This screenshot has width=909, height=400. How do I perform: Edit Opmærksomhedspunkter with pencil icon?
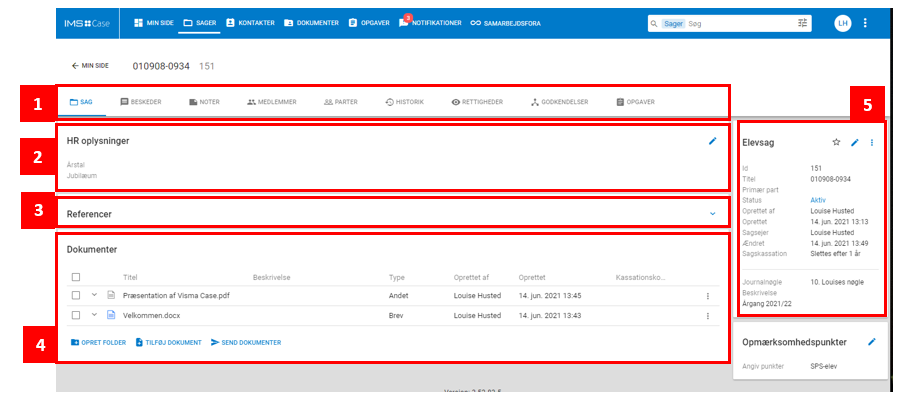(x=872, y=342)
